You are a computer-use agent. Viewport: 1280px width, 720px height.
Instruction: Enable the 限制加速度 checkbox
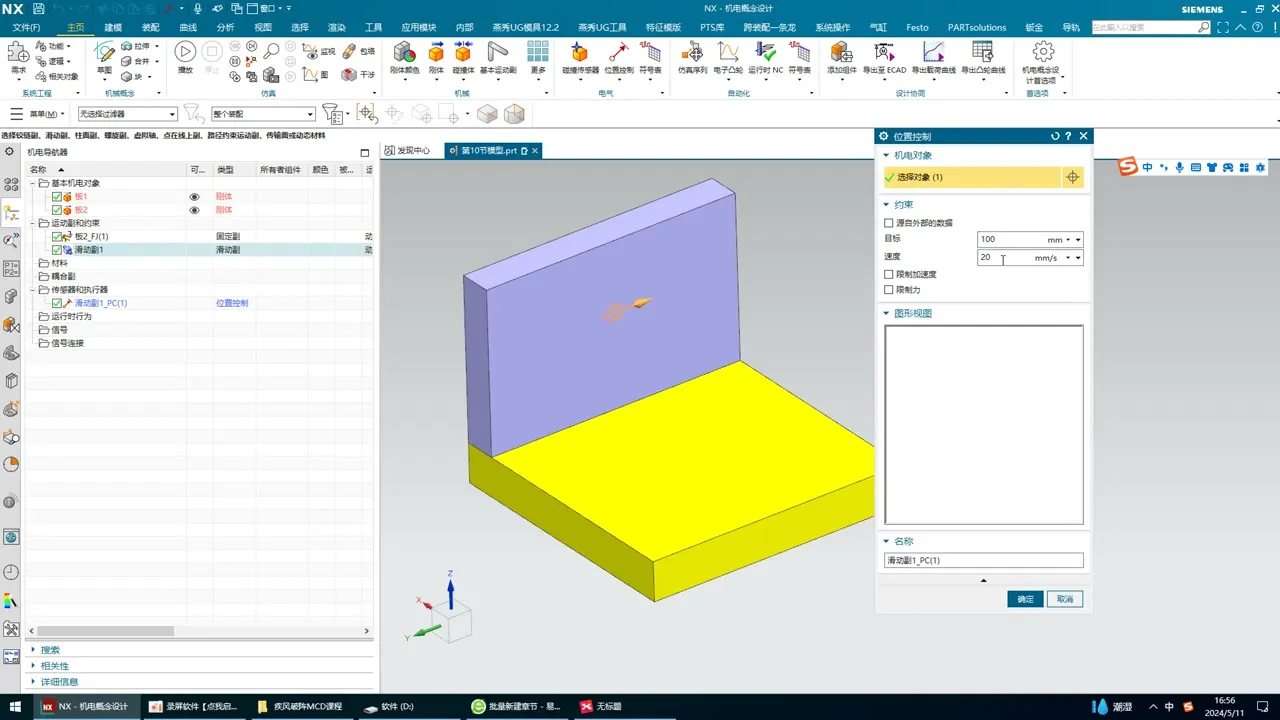(x=889, y=274)
